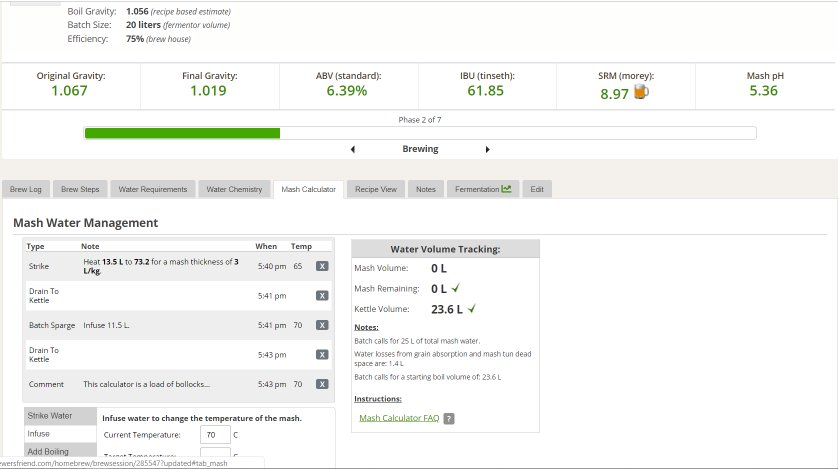838x469 pixels.
Task: Click the 'This calculator is a load' comment
Action: click(146, 384)
